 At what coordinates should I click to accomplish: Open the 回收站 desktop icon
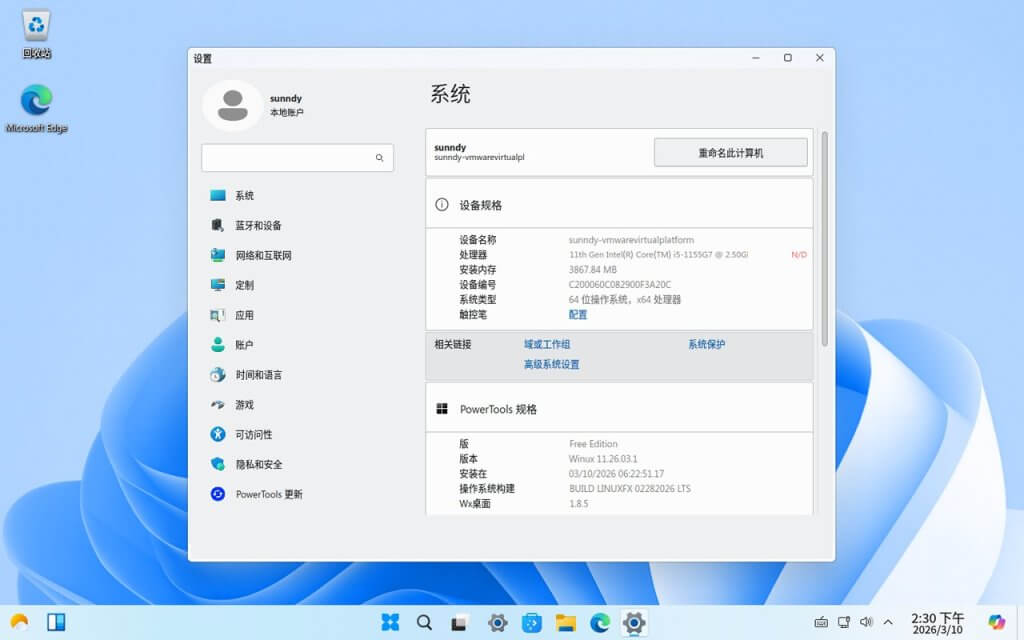click(36, 35)
